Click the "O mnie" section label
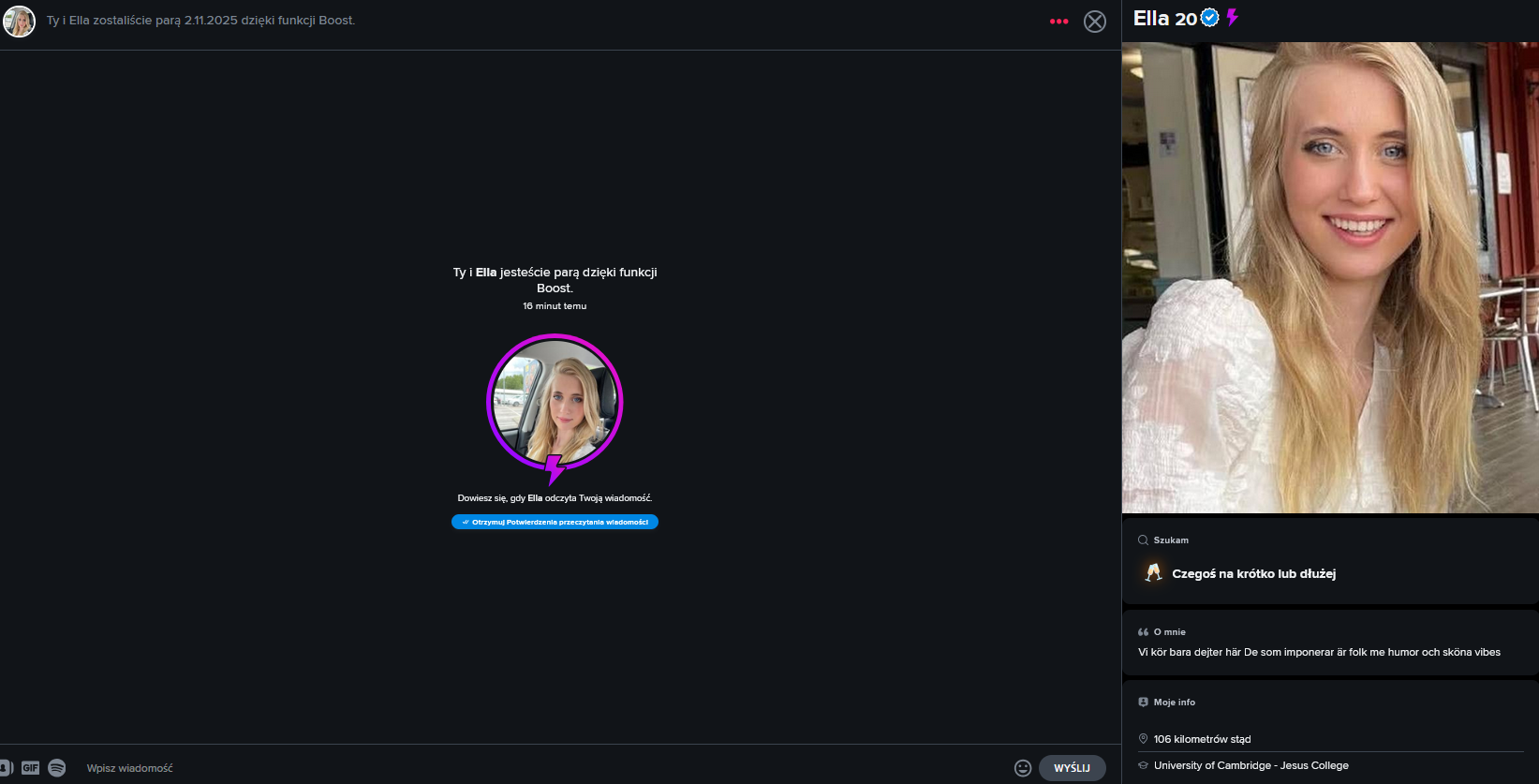1539x784 pixels. (x=1170, y=632)
